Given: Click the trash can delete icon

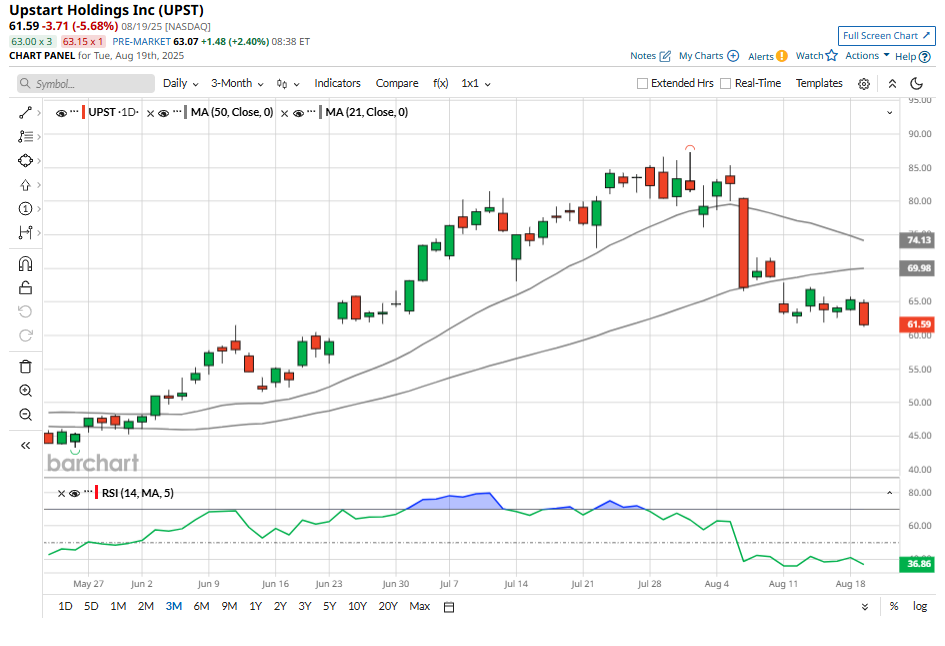Looking at the screenshot, I should [25, 366].
